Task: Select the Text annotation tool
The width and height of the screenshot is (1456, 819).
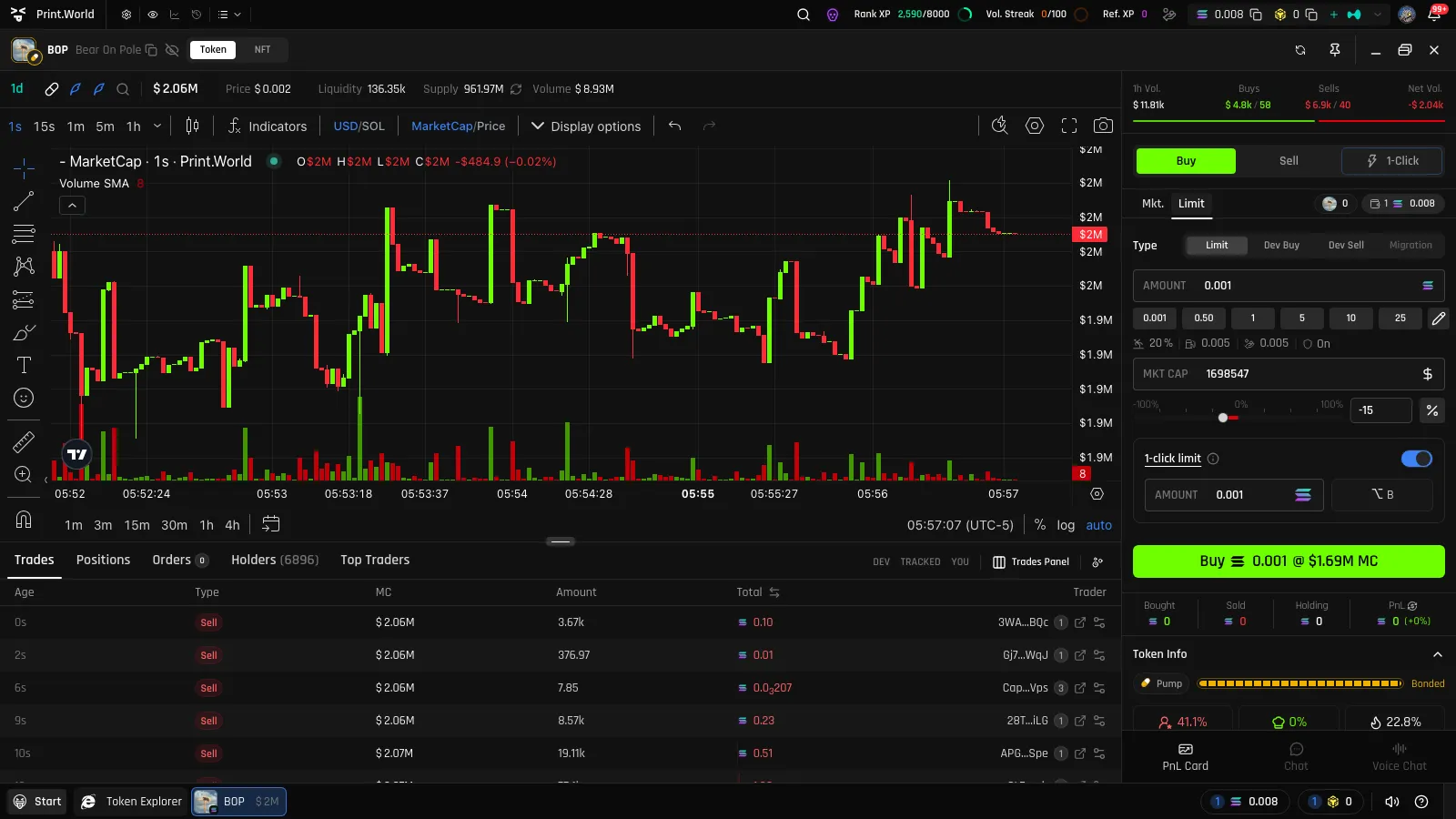Action: click(x=24, y=365)
